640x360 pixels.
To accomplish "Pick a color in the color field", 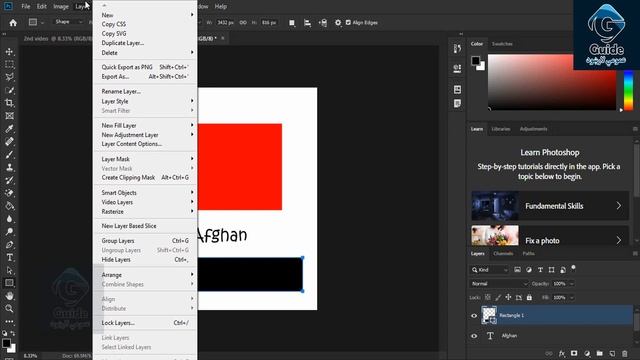I will tap(552, 82).
